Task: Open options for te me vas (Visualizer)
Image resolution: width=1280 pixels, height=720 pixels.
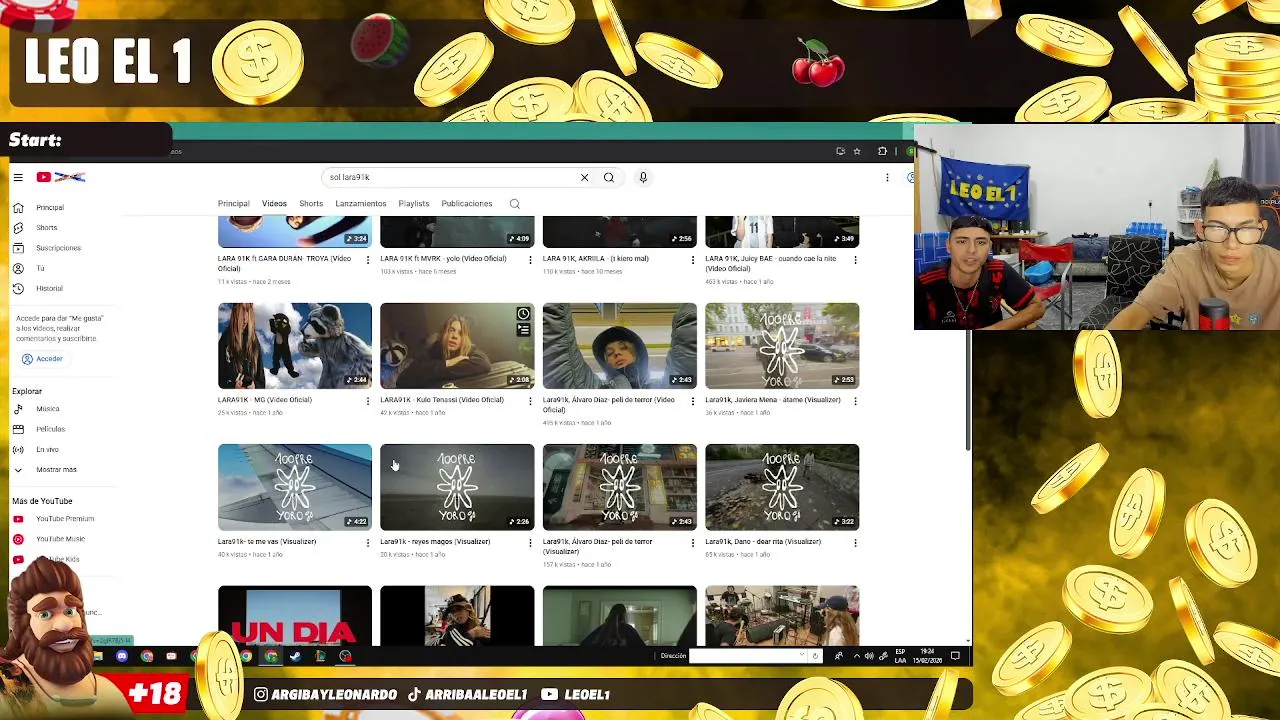Action: point(367,543)
